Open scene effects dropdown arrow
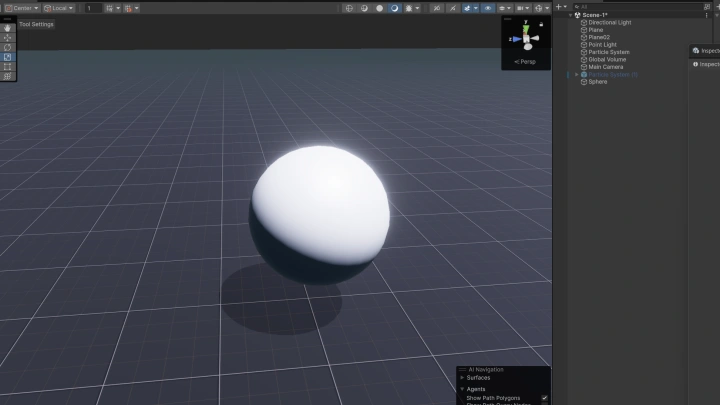 pos(476,8)
